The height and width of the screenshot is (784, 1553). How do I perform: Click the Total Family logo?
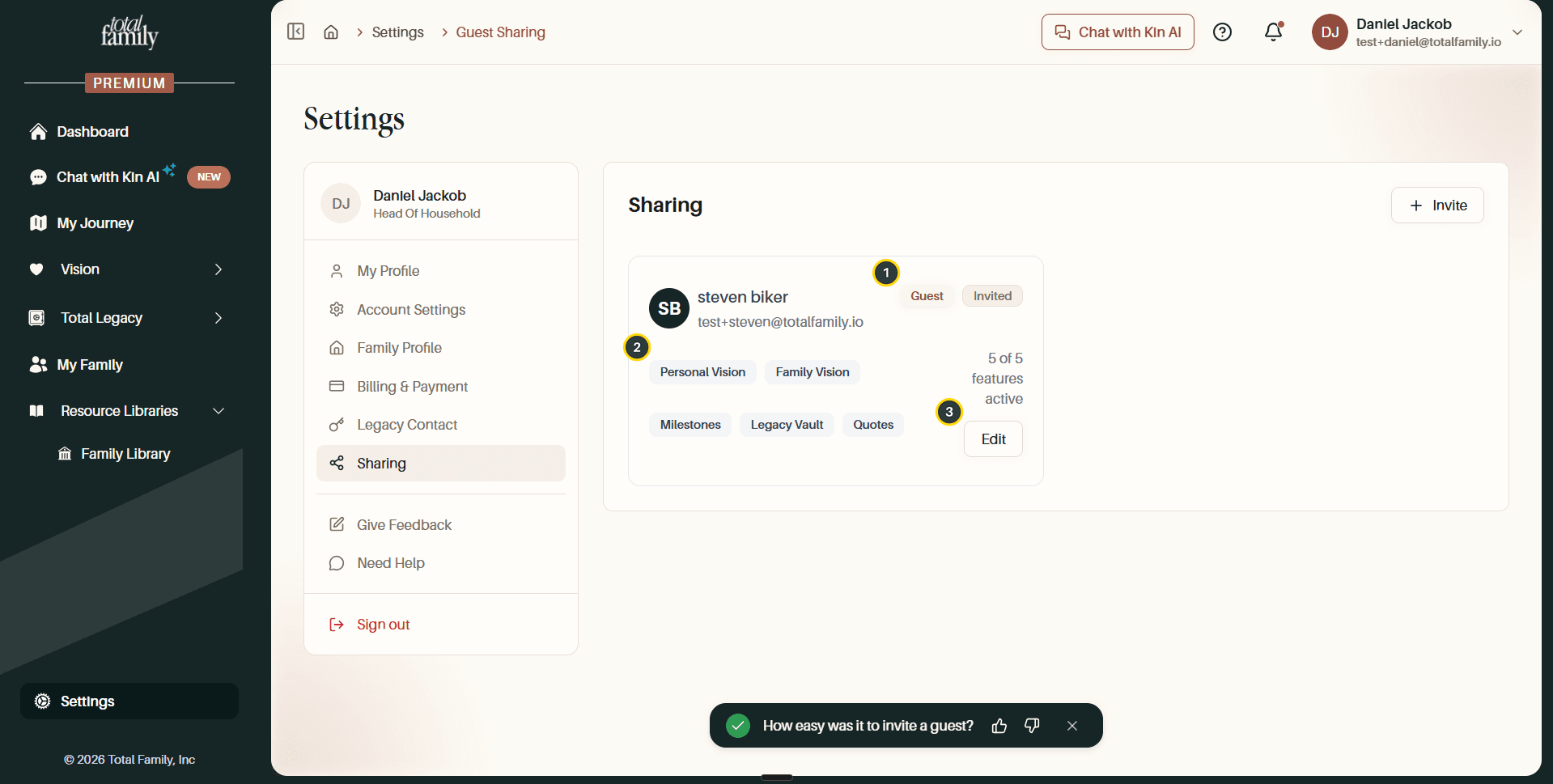[x=129, y=32]
